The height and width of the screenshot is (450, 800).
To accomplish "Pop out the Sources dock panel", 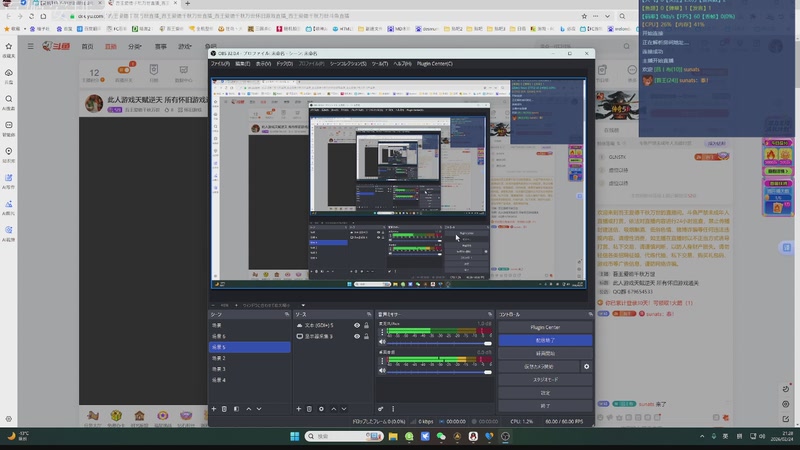I will [369, 315].
